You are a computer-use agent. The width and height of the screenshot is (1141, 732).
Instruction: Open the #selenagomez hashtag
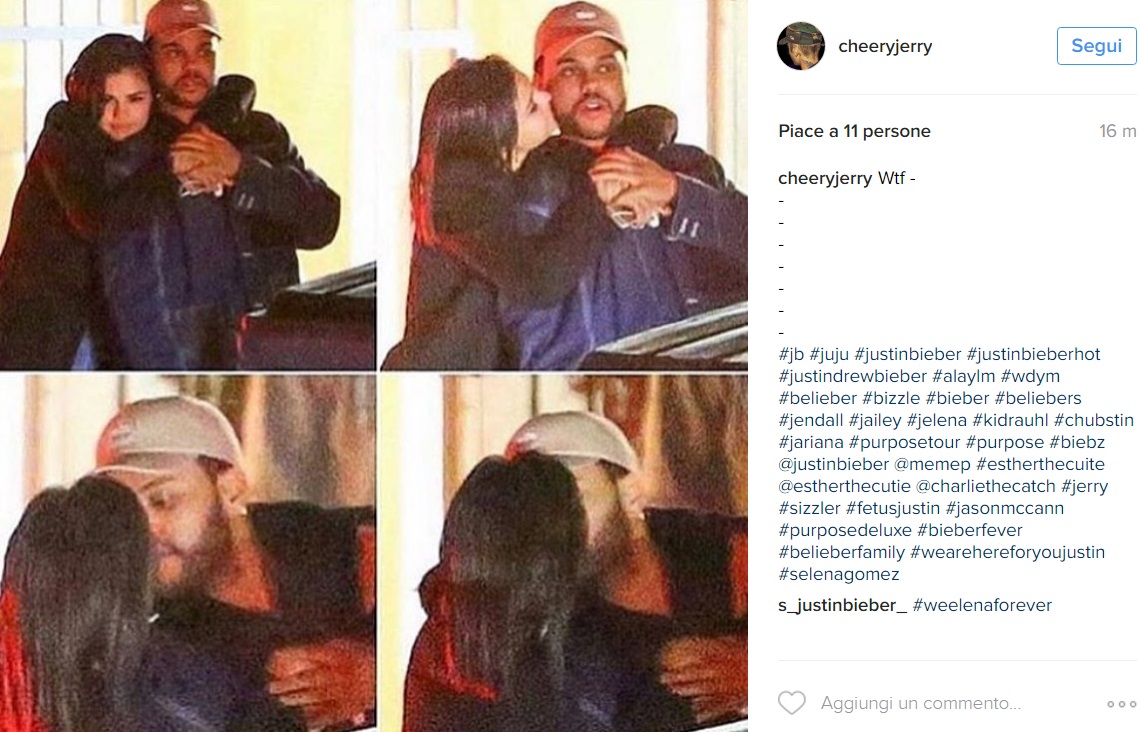(839, 574)
